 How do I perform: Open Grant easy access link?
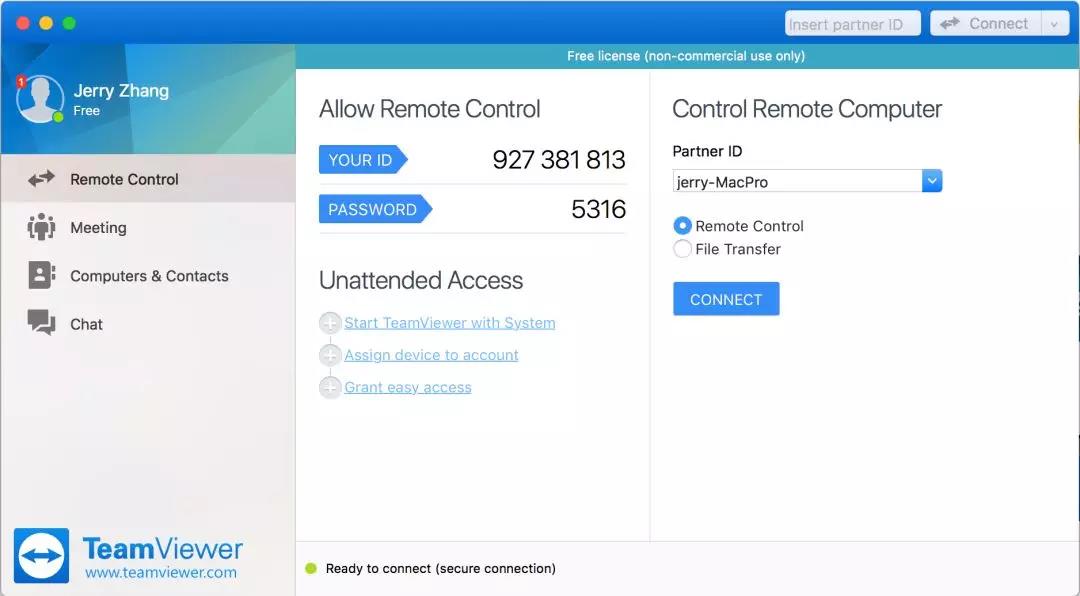408,387
